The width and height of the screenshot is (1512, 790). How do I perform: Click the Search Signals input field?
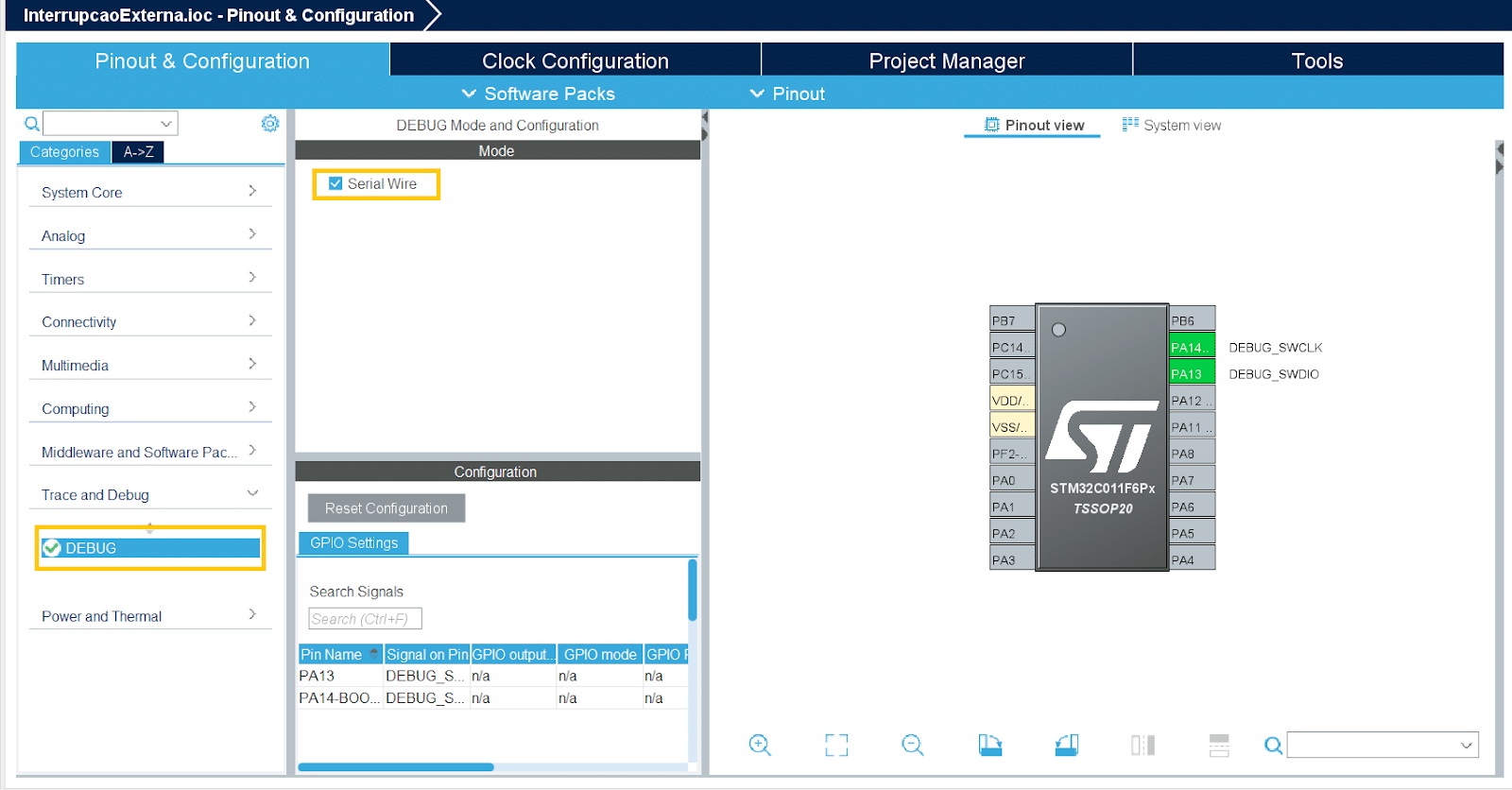tap(365, 619)
